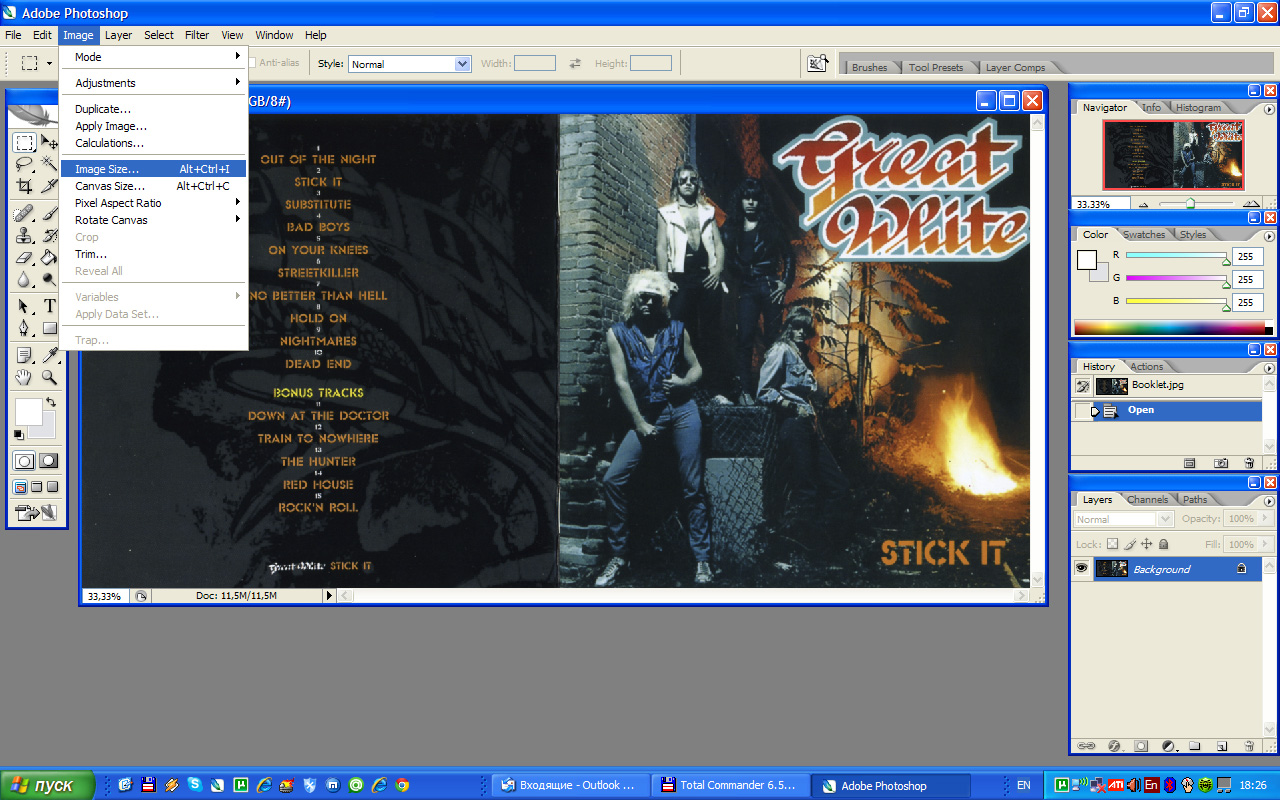The height and width of the screenshot is (800, 1280).
Task: Activate the Type tool
Action: (50, 306)
